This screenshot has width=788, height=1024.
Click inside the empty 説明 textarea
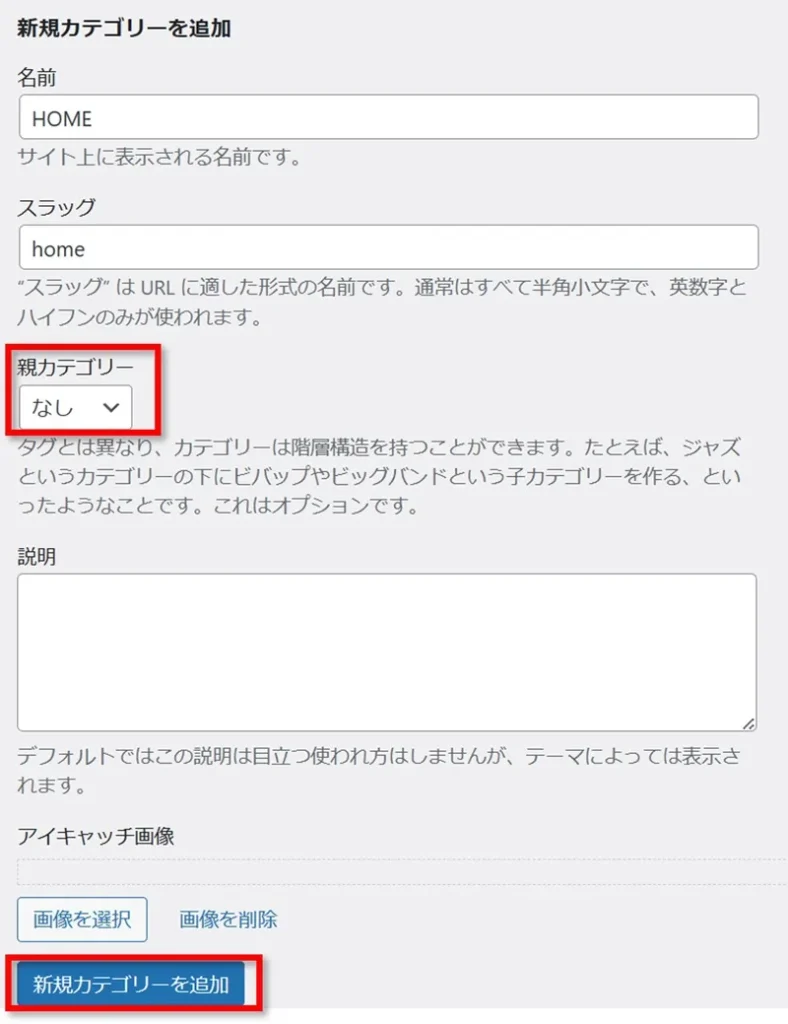[387, 652]
